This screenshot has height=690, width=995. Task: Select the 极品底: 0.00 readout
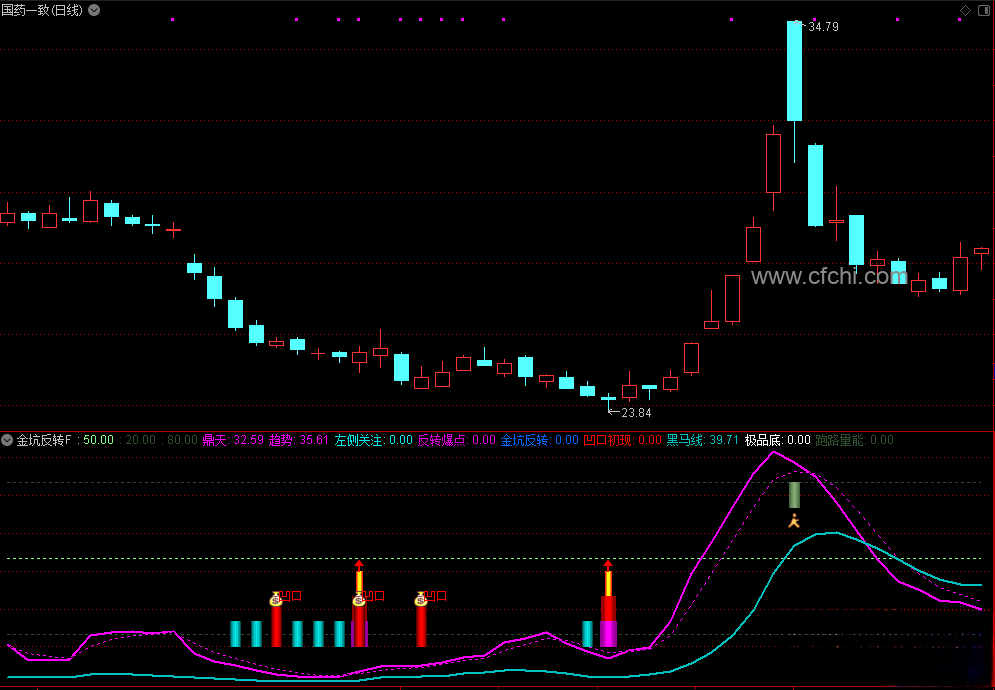coord(777,440)
